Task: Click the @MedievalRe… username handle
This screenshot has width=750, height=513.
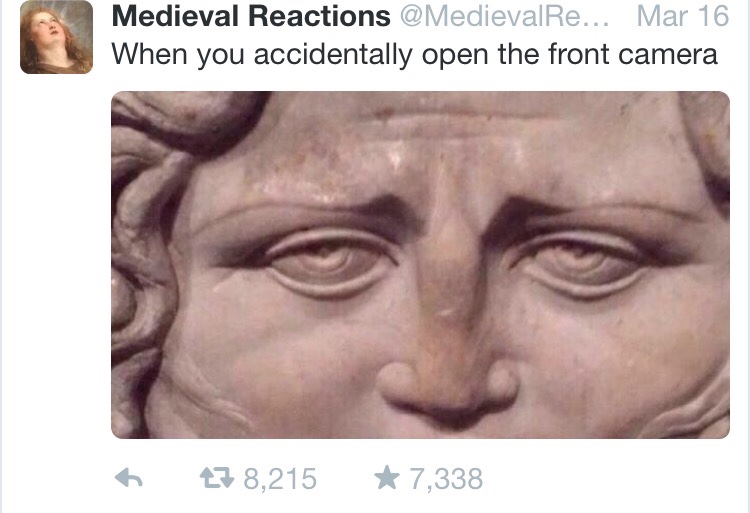Action: [505, 16]
